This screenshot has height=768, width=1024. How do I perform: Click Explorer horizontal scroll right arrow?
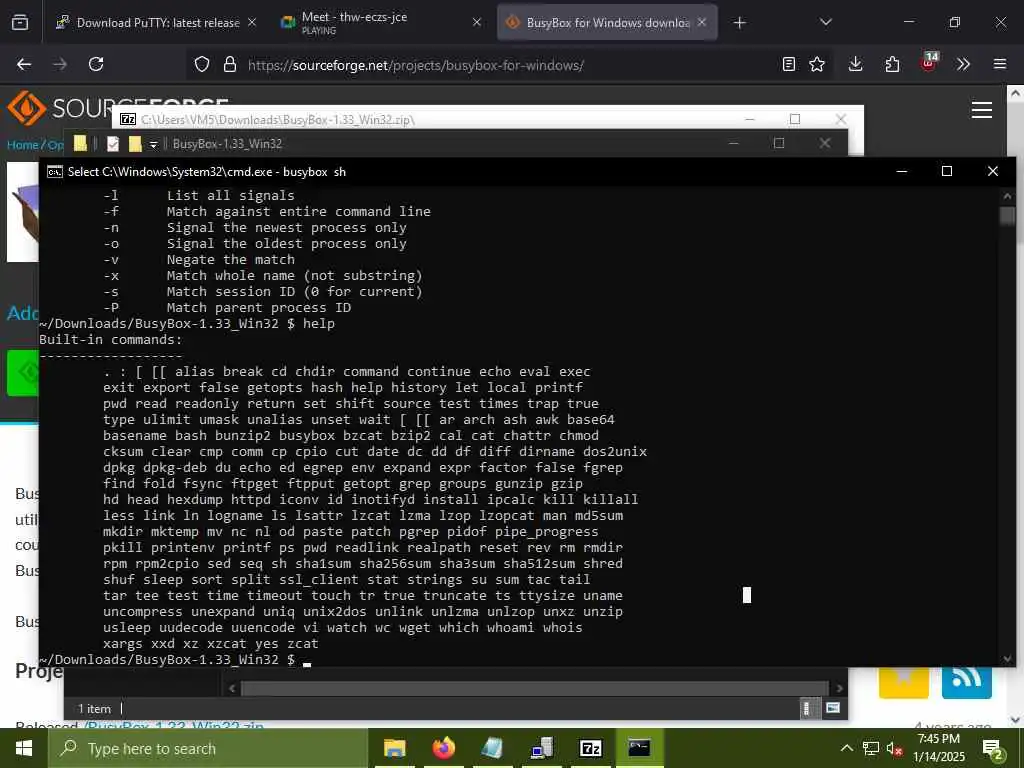839,688
